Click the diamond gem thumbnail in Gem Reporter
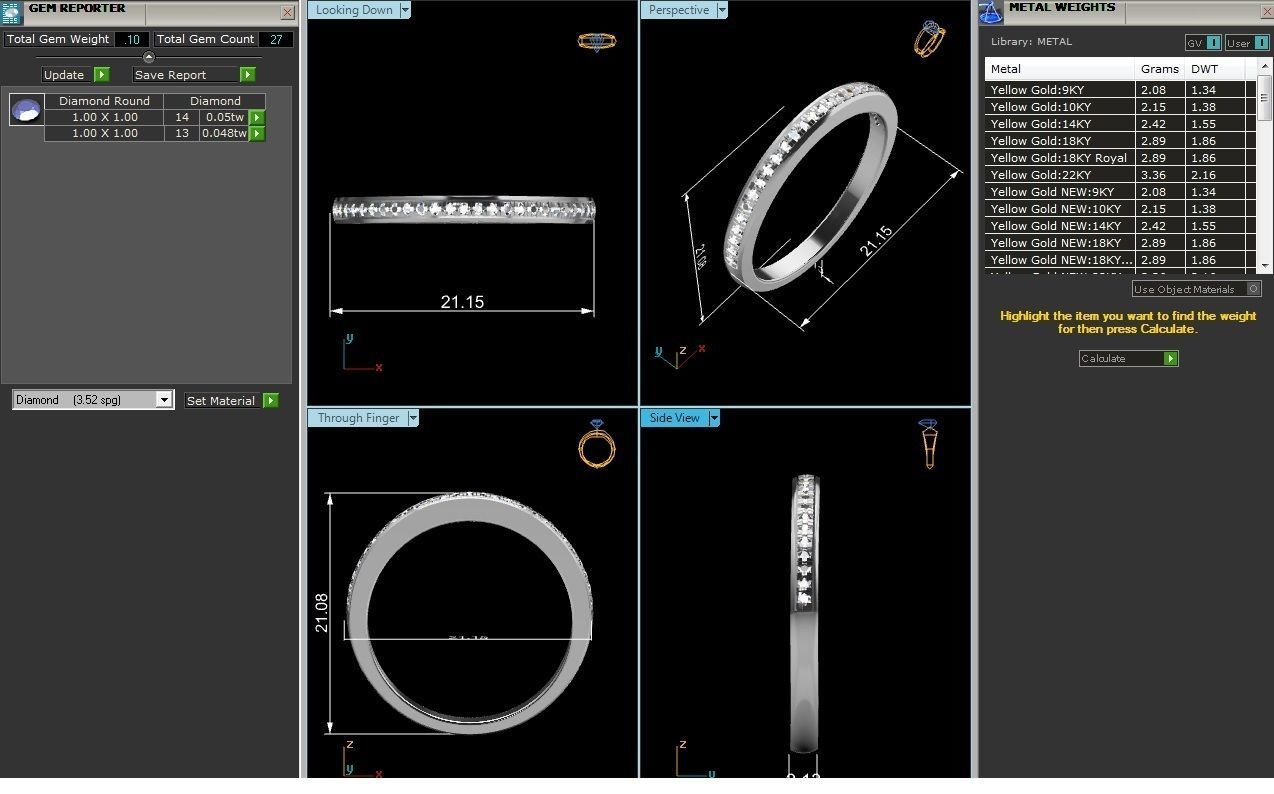This screenshot has width=1274, height=794. coord(27,109)
